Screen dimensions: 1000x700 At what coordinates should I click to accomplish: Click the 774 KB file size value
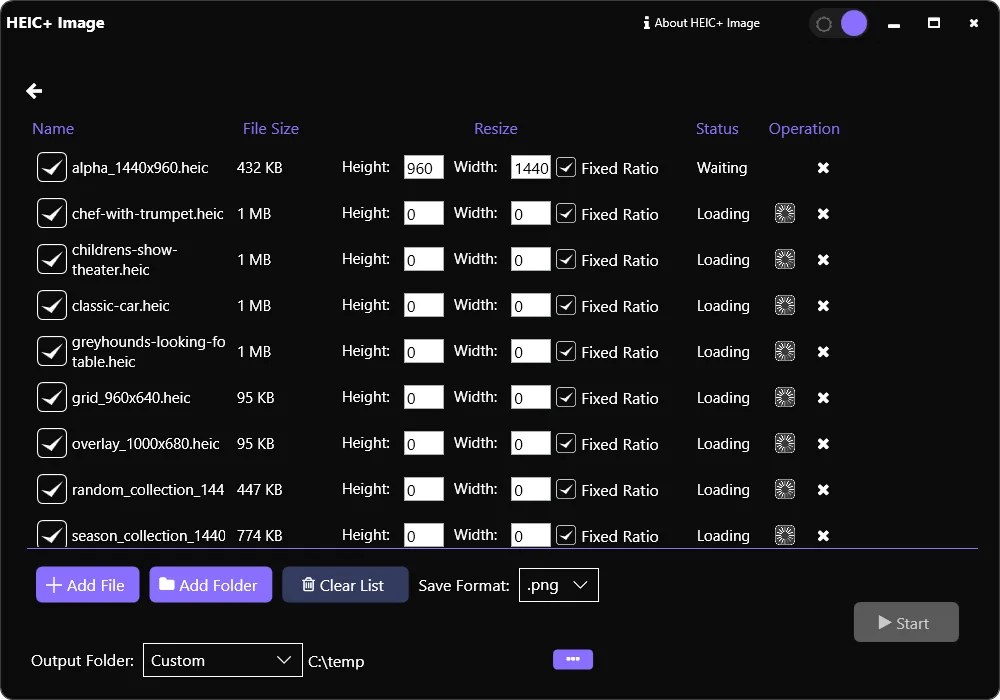click(x=260, y=536)
